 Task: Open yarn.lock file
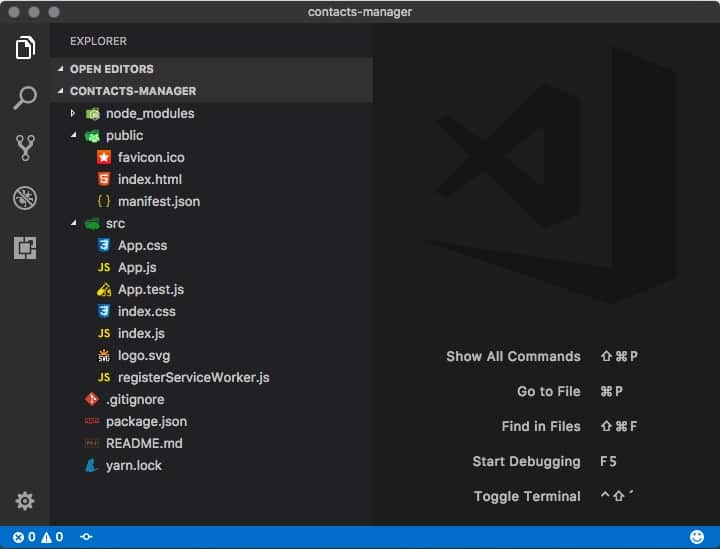[x=134, y=465]
